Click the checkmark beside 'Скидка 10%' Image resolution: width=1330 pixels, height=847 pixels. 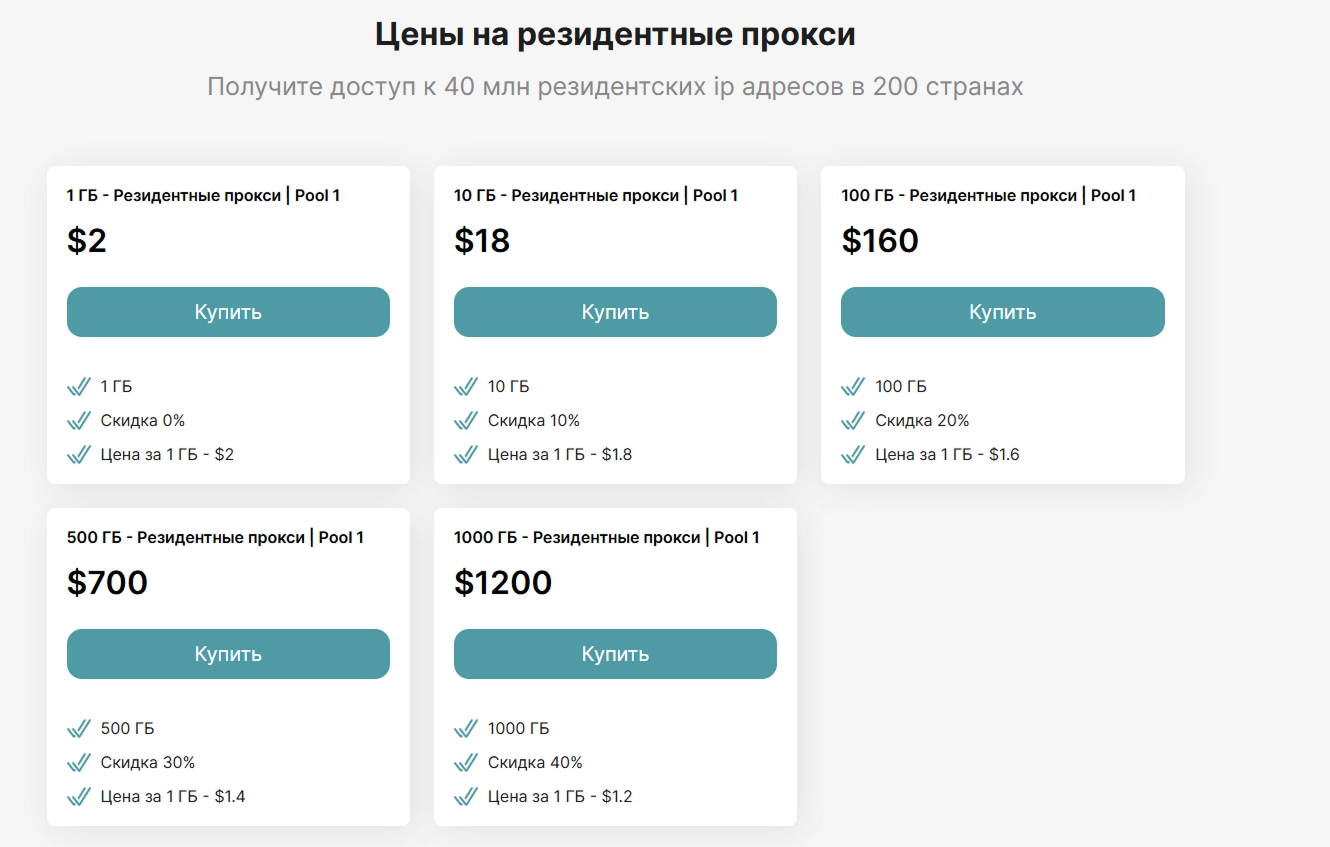[x=466, y=420]
